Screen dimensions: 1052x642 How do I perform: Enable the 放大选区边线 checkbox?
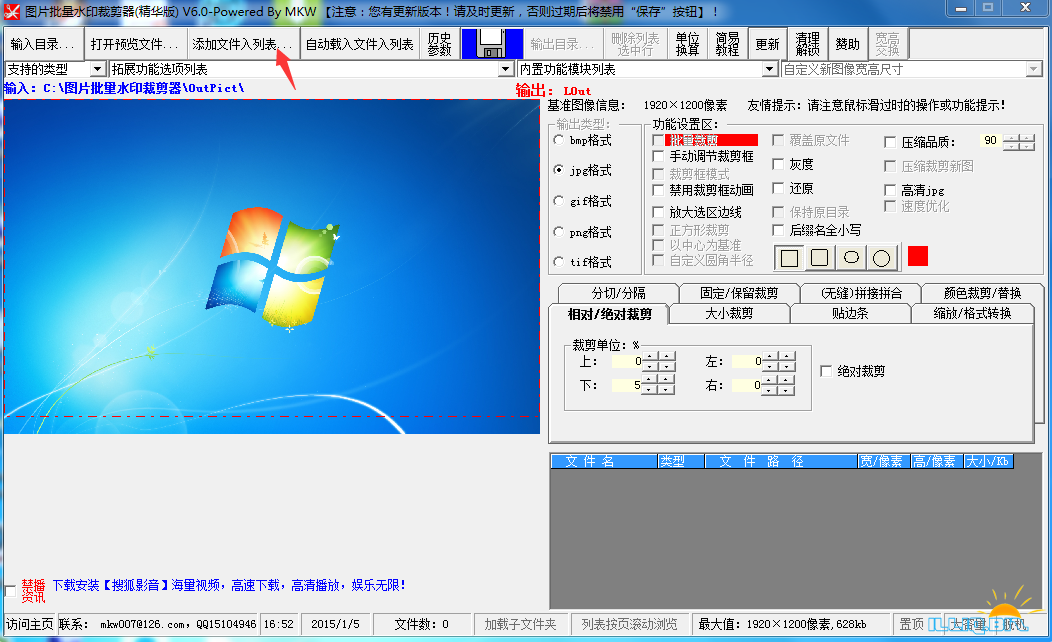(658, 213)
